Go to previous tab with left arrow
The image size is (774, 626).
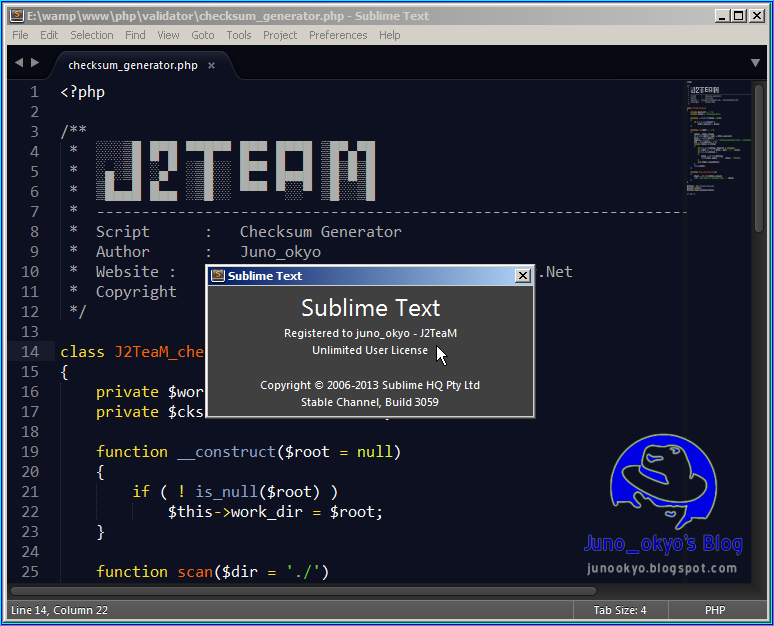[x=19, y=63]
